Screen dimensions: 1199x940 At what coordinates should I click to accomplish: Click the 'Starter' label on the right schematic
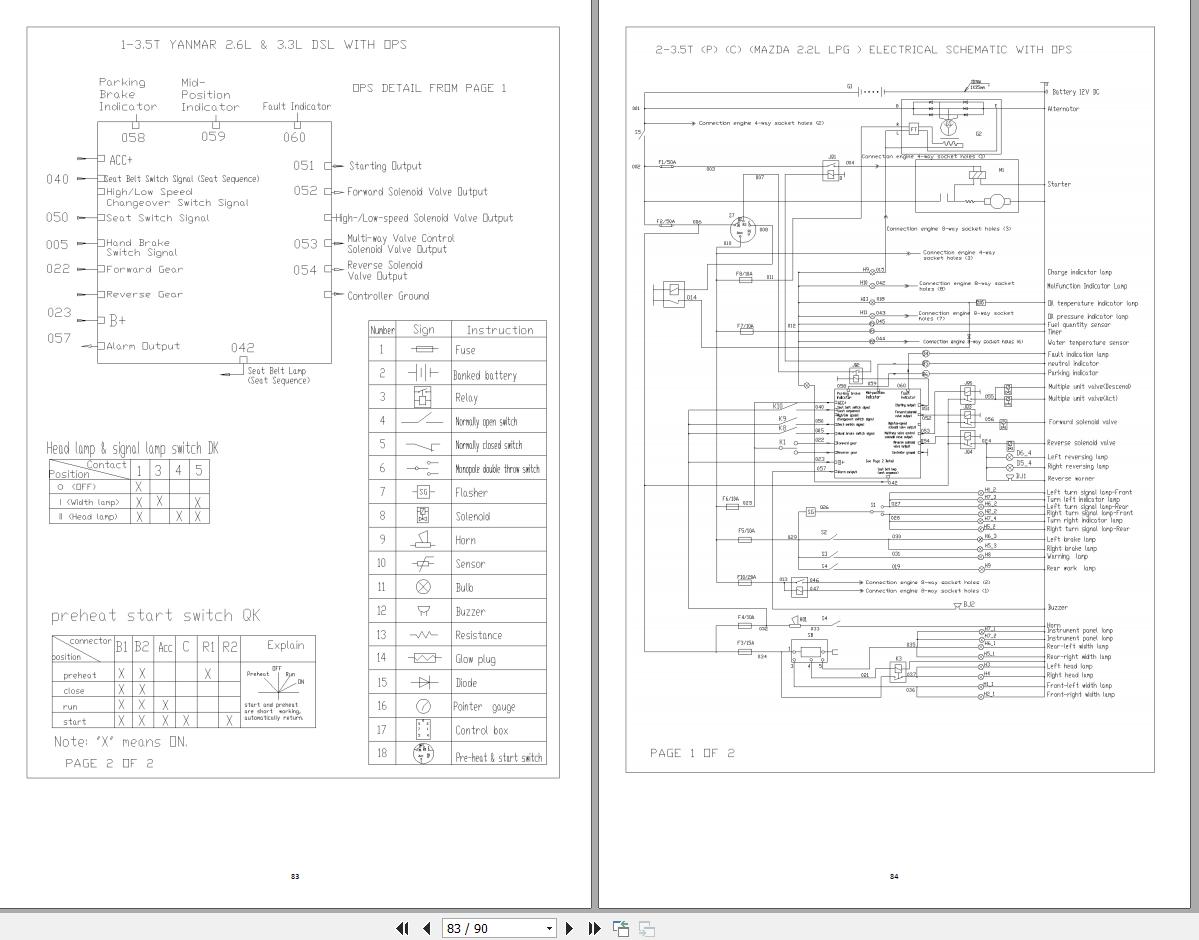coord(1059,184)
